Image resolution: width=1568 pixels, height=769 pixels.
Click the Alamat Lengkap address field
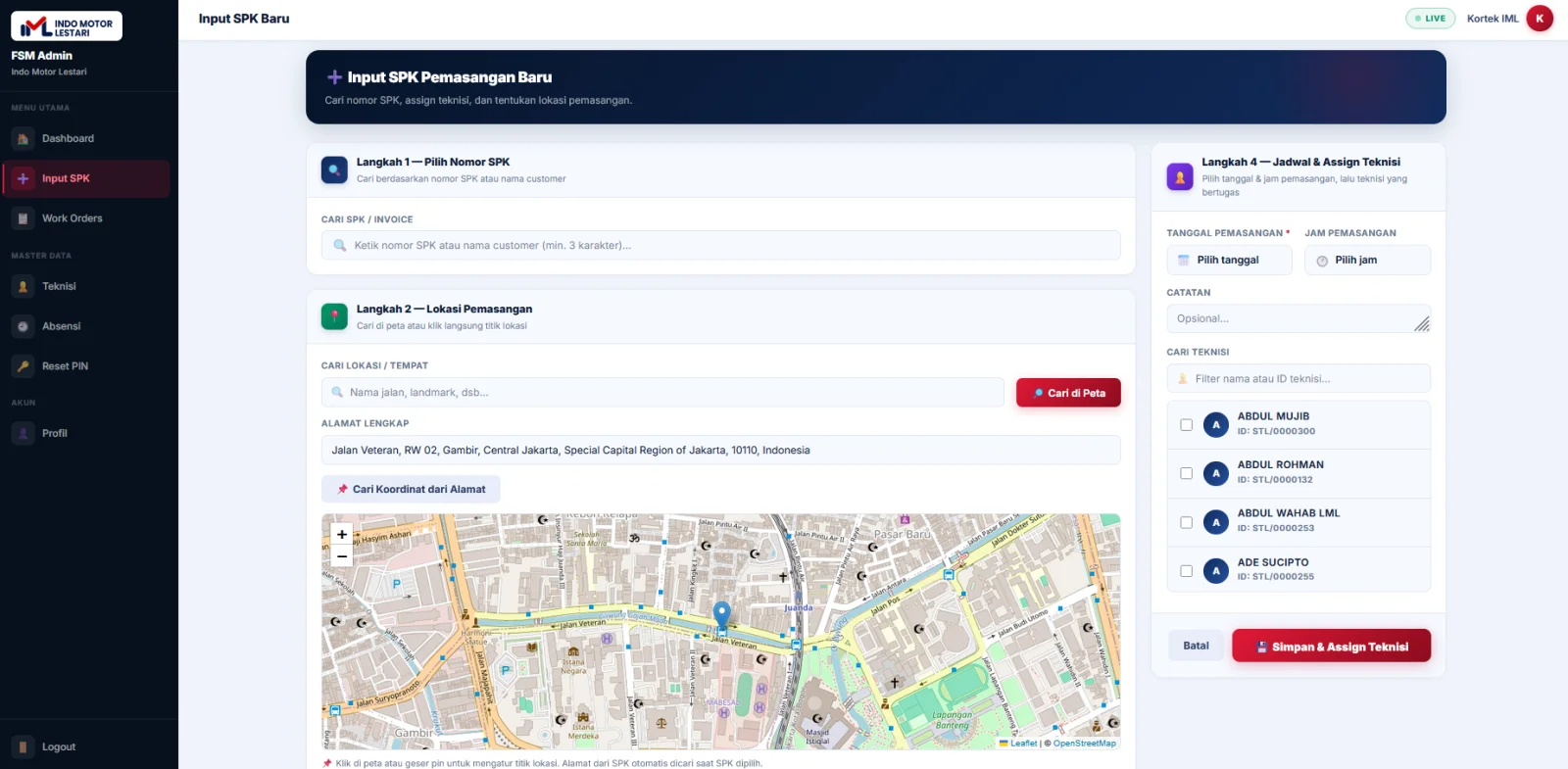click(x=720, y=451)
